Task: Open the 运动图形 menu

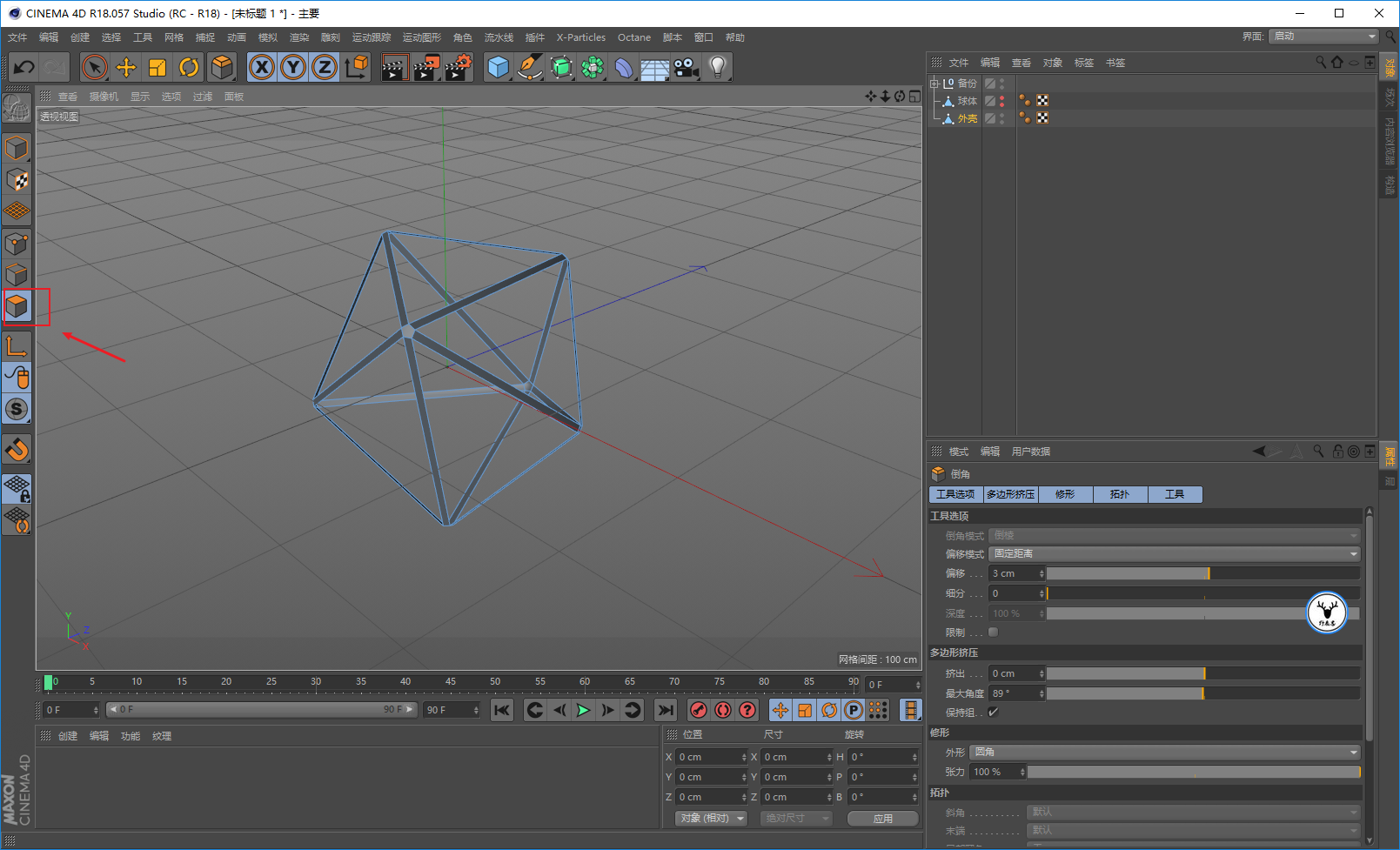Action: [x=422, y=37]
